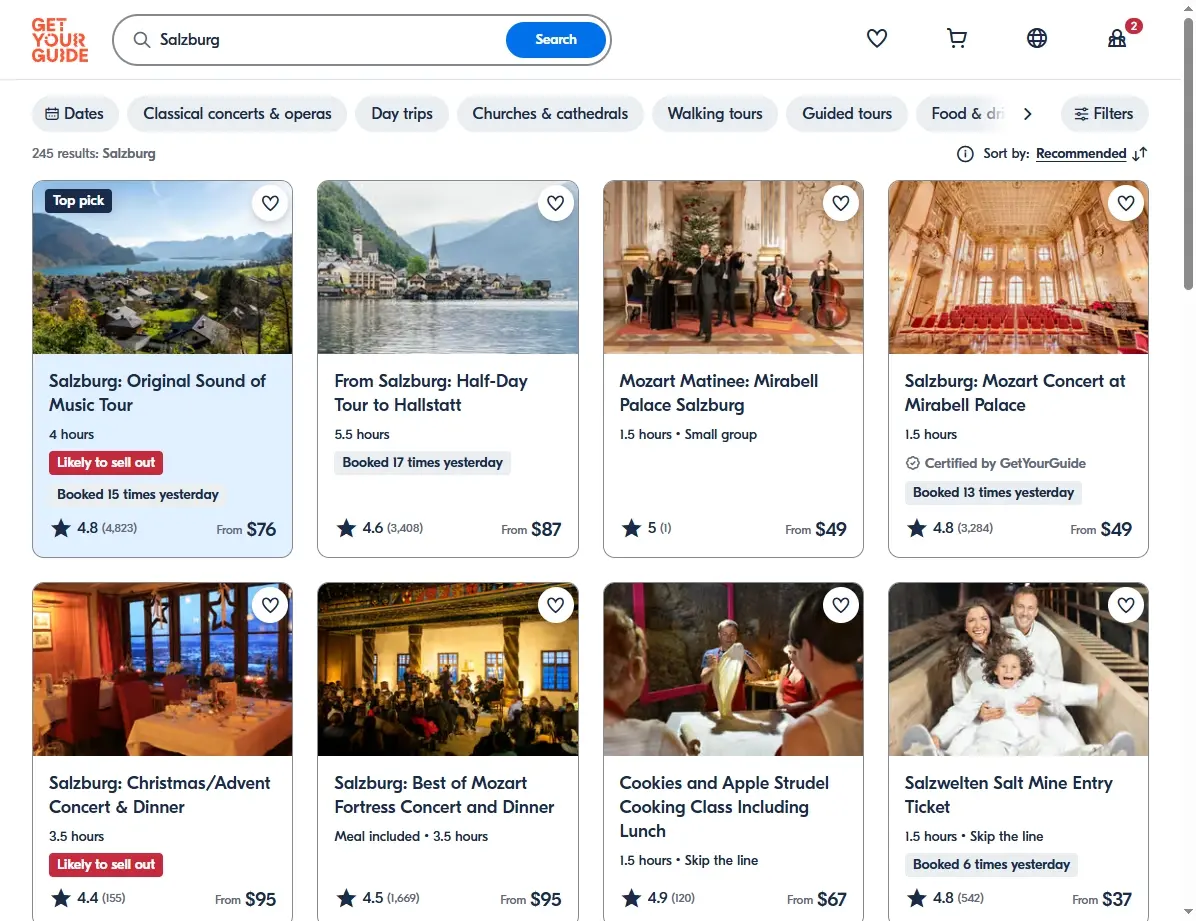Filter by Day trips
Image resolution: width=1196 pixels, height=921 pixels.
click(x=402, y=114)
